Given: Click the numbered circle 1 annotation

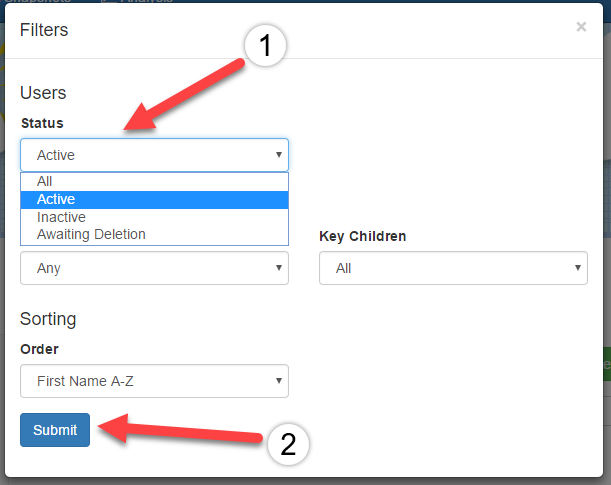Looking at the screenshot, I should click(x=265, y=46).
